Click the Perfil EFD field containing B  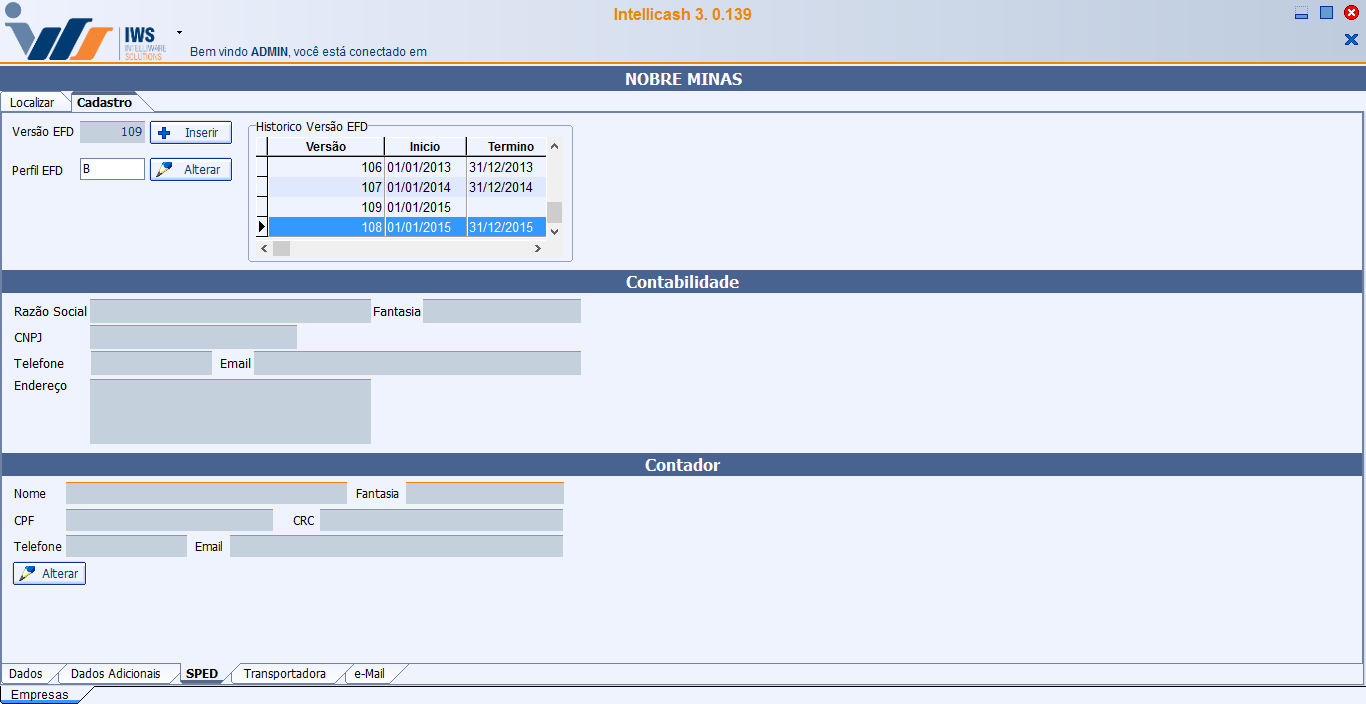[x=112, y=169]
